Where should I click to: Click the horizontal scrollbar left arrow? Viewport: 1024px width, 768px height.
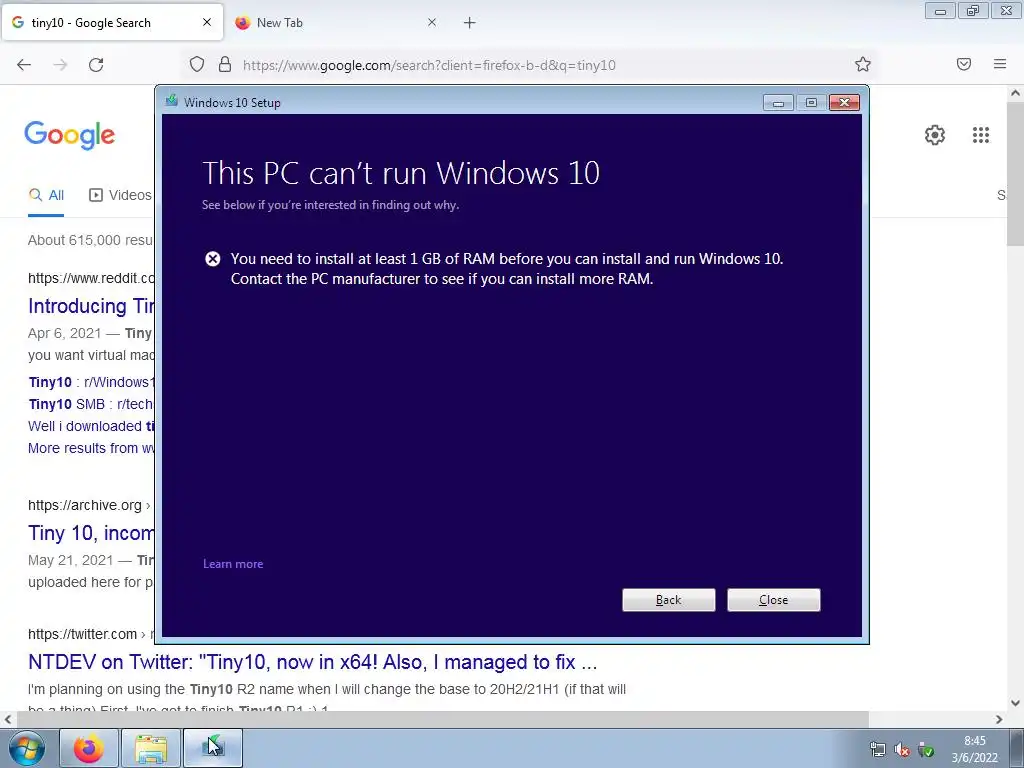pos(8,720)
